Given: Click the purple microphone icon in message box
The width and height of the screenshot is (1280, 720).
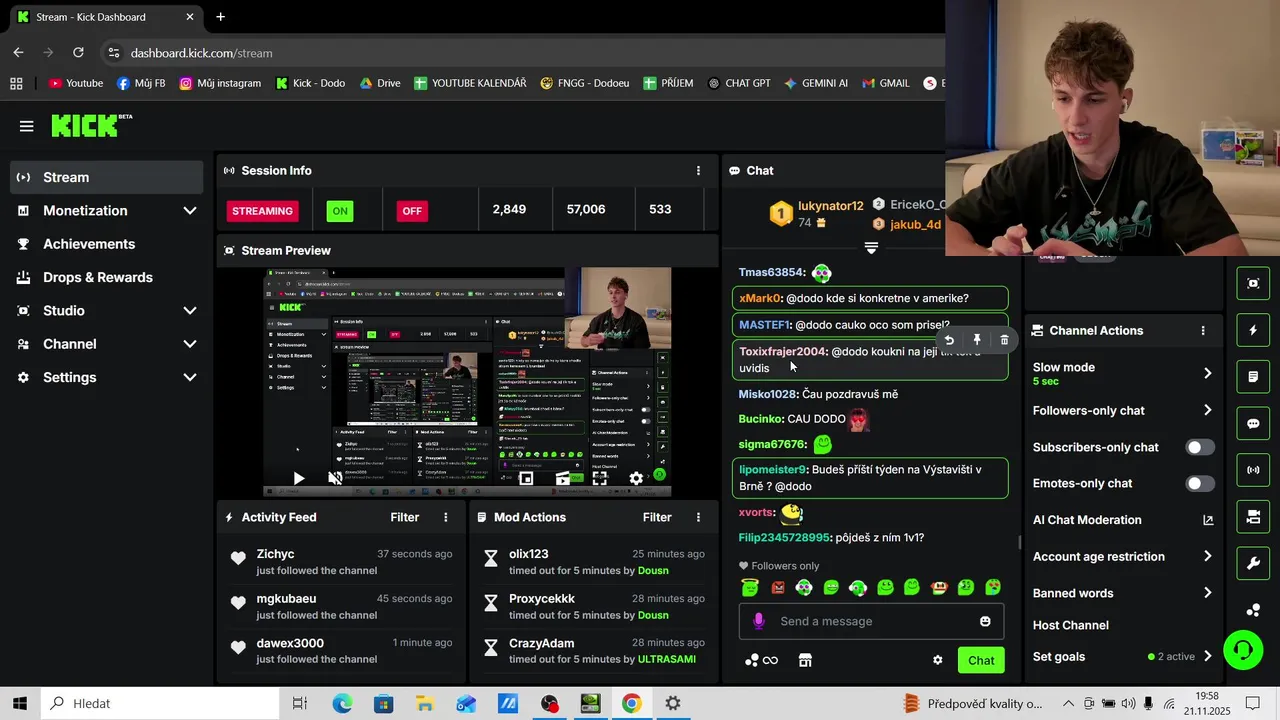Looking at the screenshot, I should 758,621.
